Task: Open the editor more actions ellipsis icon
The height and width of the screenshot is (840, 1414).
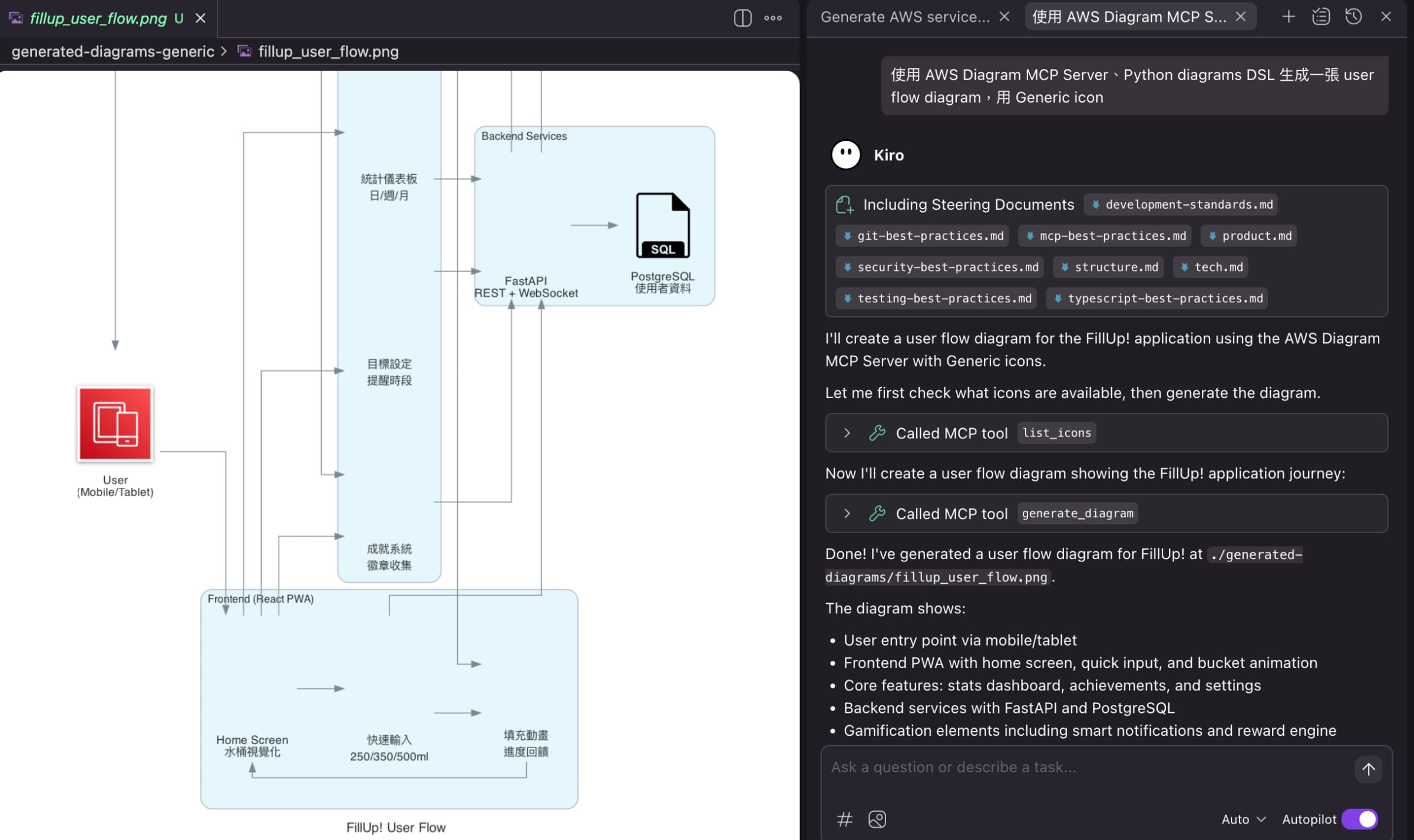Action: 772,18
